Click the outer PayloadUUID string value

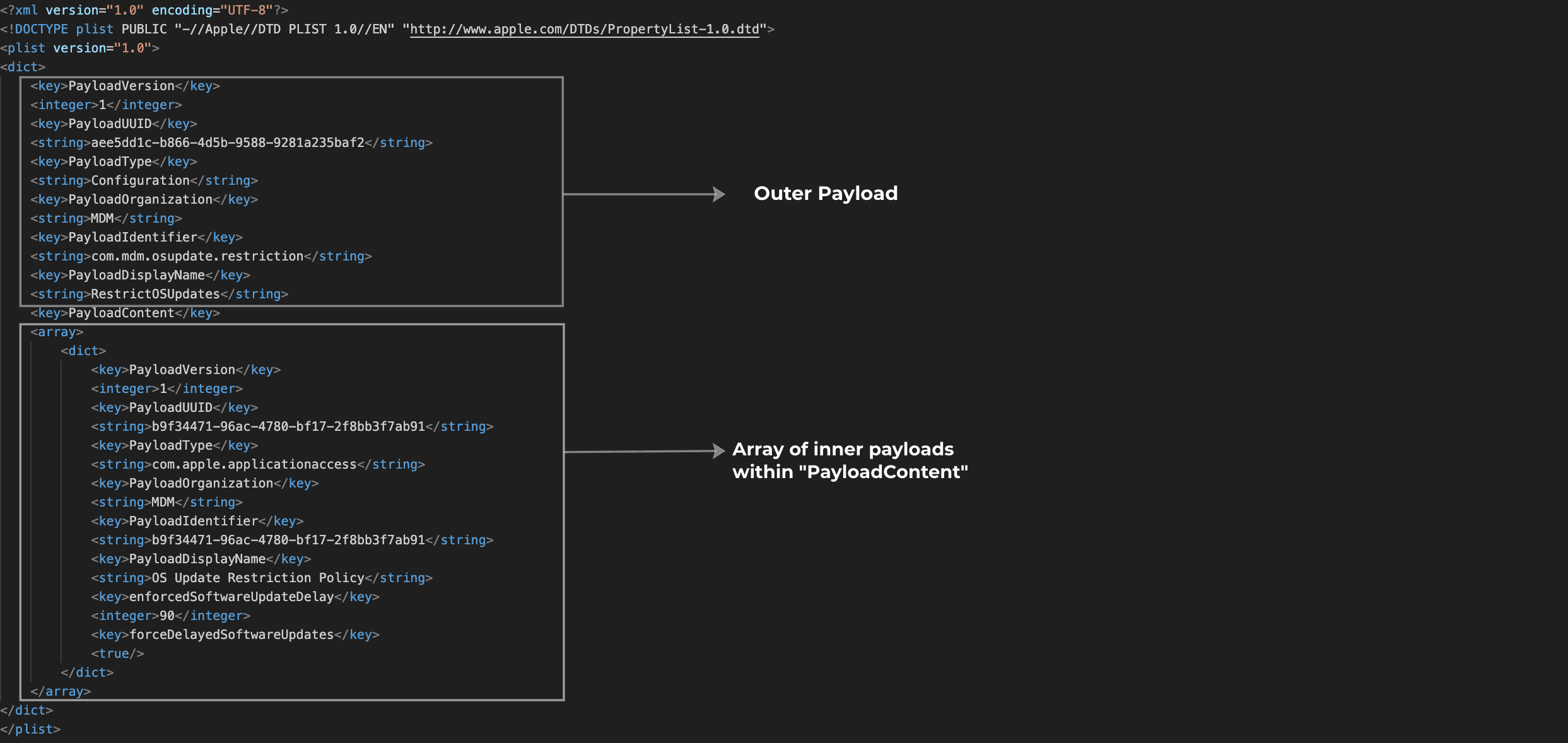tap(228, 143)
